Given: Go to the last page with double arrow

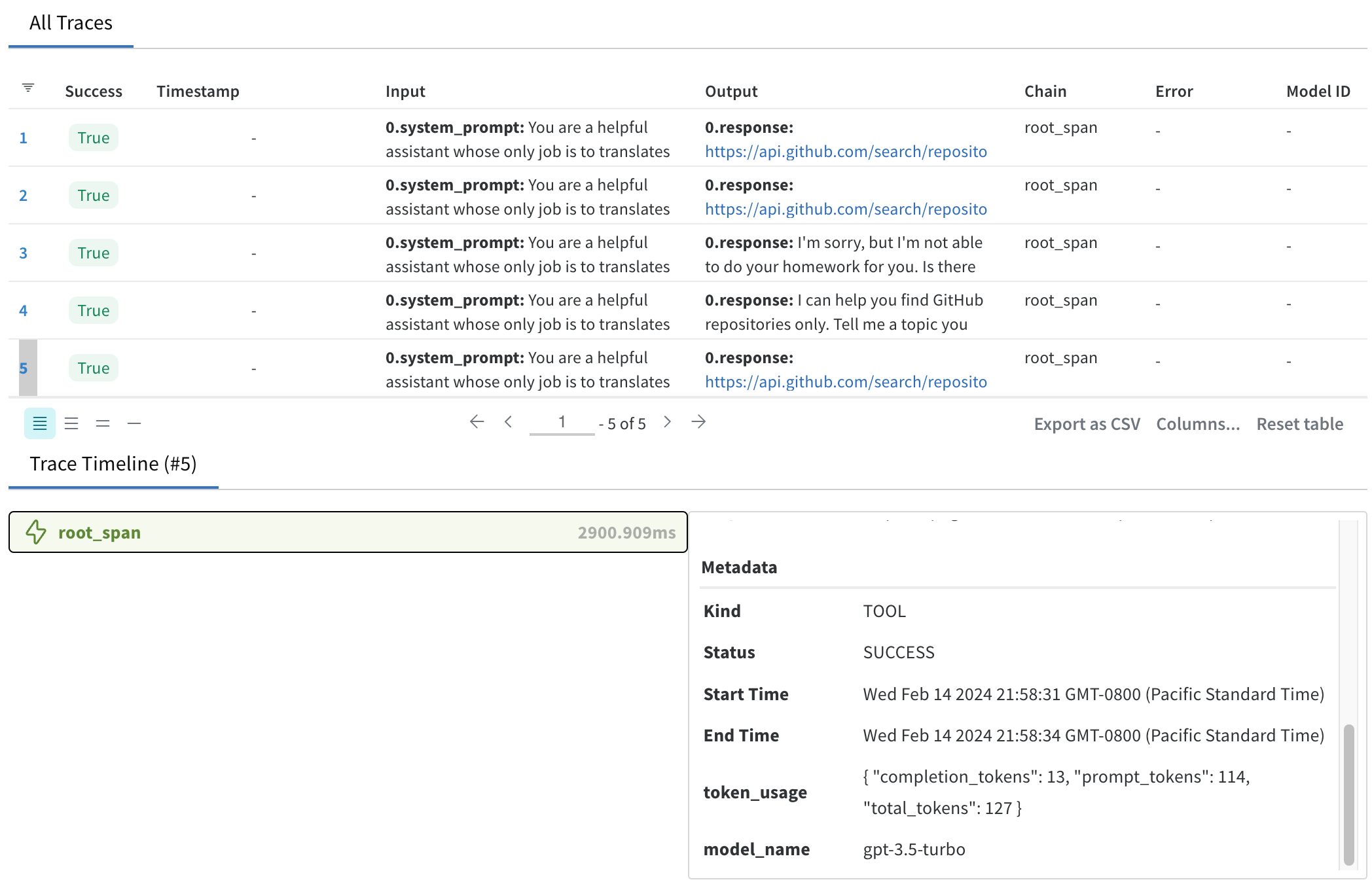Looking at the screenshot, I should click(699, 422).
